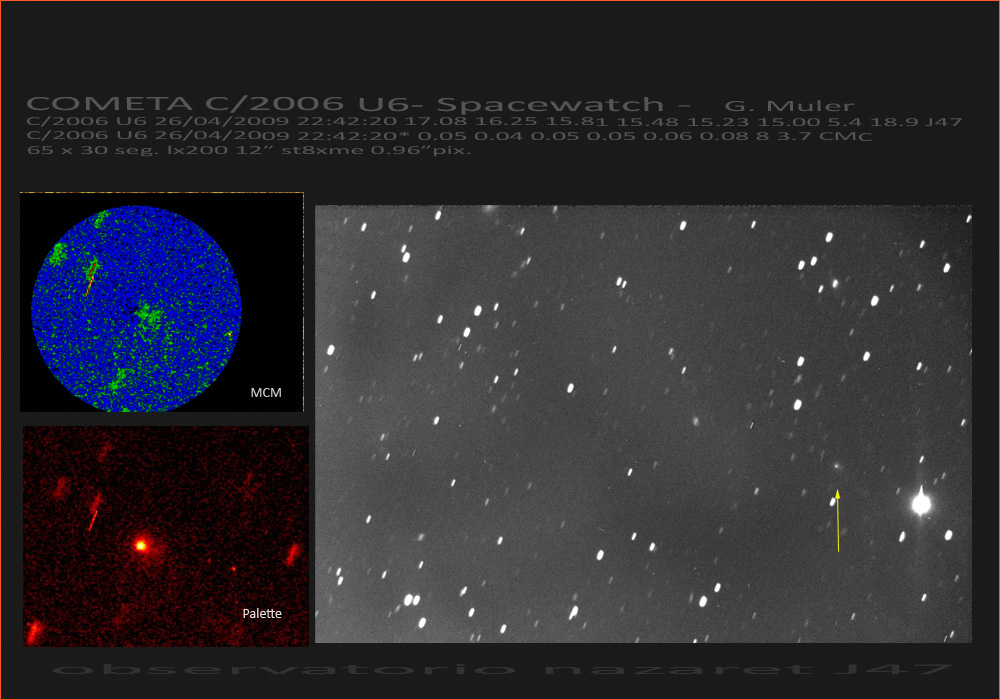1000x700 pixels.
Task: Click the yellow arrow marking the comet
Action: click(x=838, y=522)
